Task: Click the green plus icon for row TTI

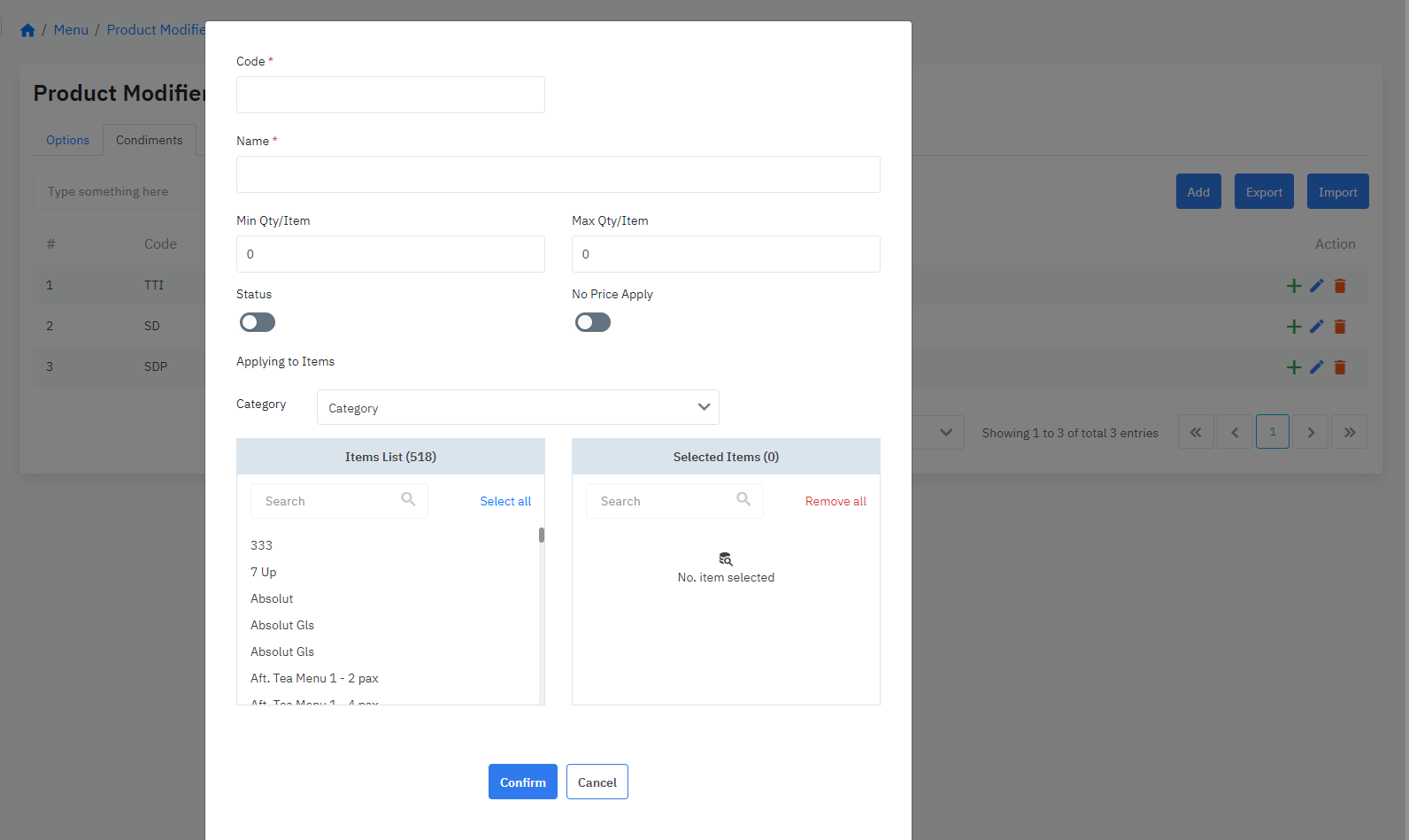Action: pyautogui.click(x=1293, y=286)
